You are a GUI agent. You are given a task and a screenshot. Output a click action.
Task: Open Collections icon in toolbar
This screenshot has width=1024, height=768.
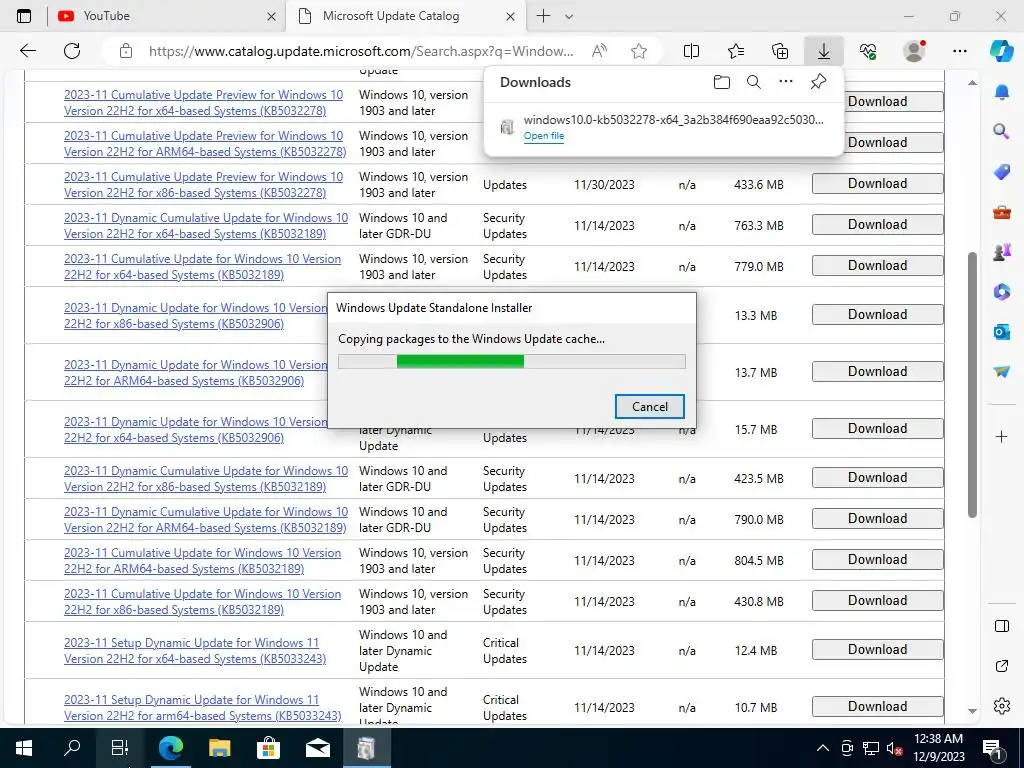[x=780, y=51]
